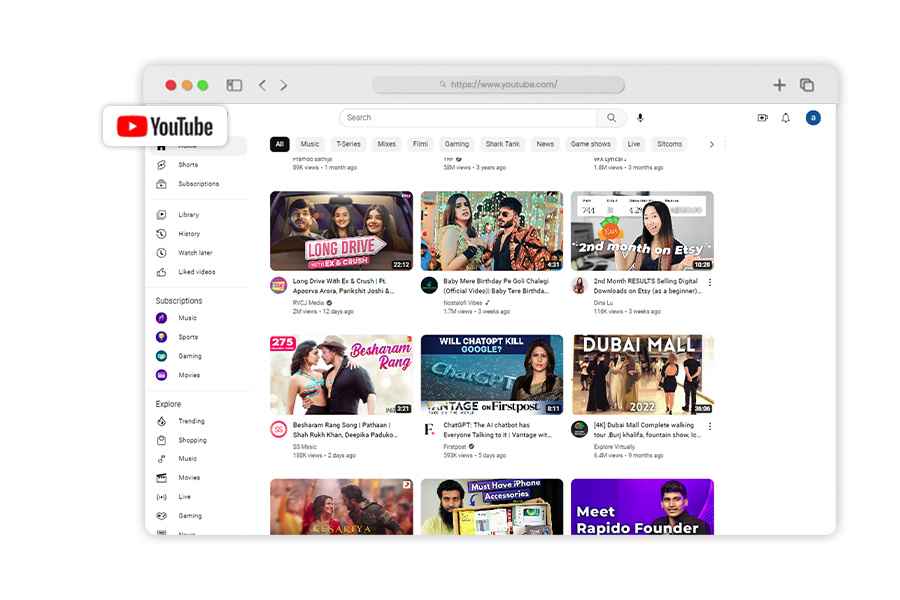Toggle the browser sidebar icon
The width and height of the screenshot is (900, 600).
click(234, 85)
